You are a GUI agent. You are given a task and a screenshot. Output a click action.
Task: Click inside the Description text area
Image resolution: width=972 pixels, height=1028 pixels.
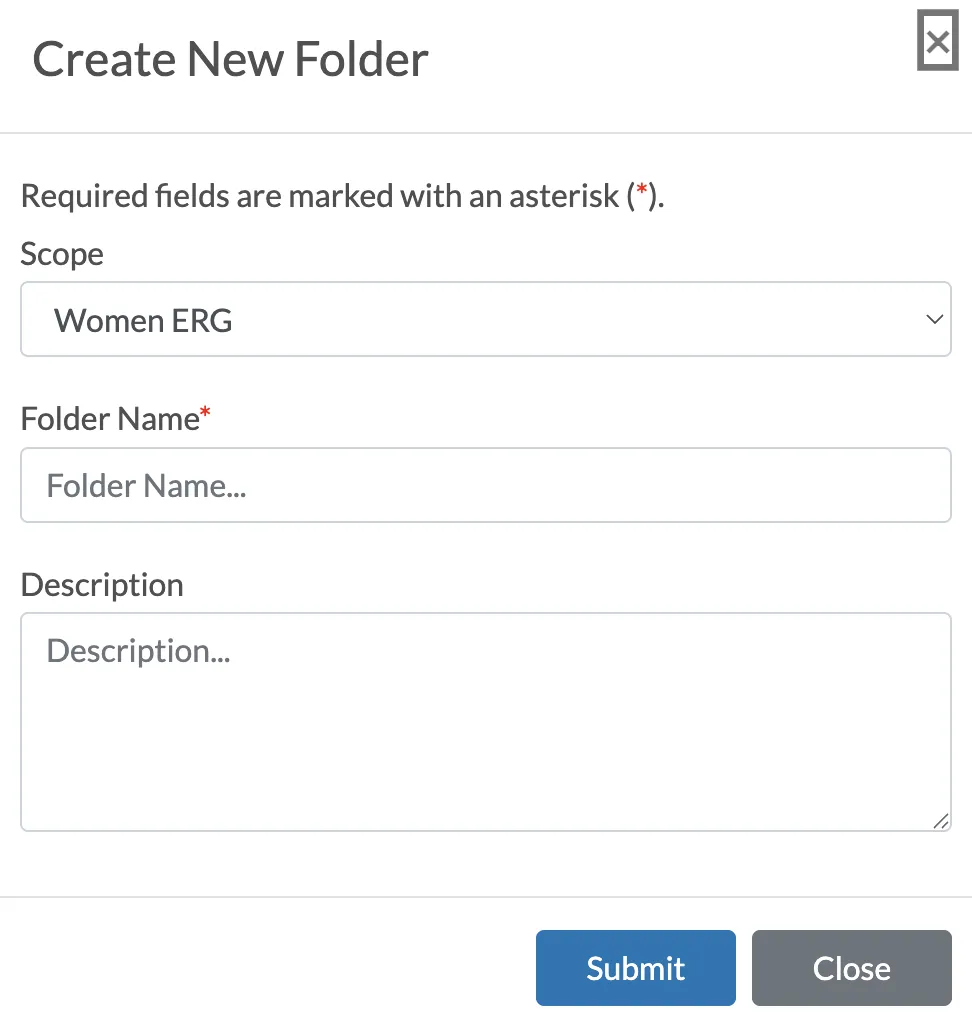(486, 722)
